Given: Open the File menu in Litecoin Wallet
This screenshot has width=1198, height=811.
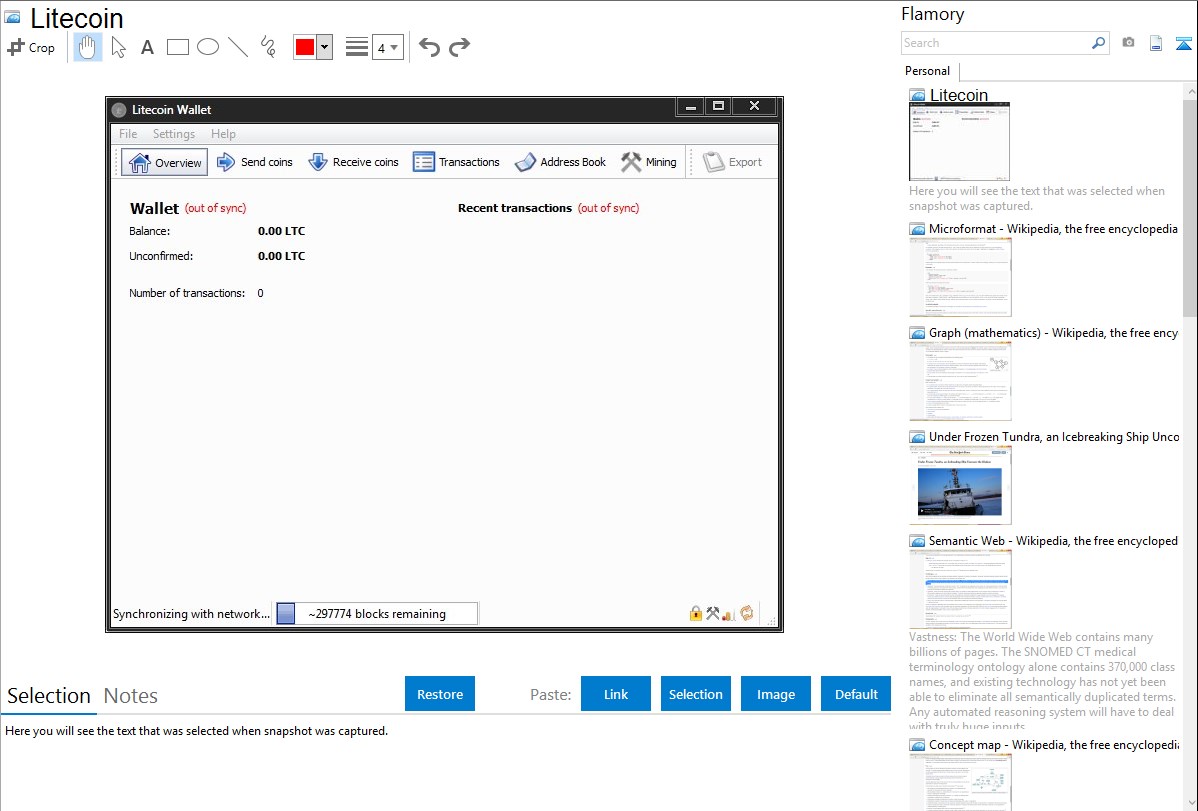Looking at the screenshot, I should (128, 134).
